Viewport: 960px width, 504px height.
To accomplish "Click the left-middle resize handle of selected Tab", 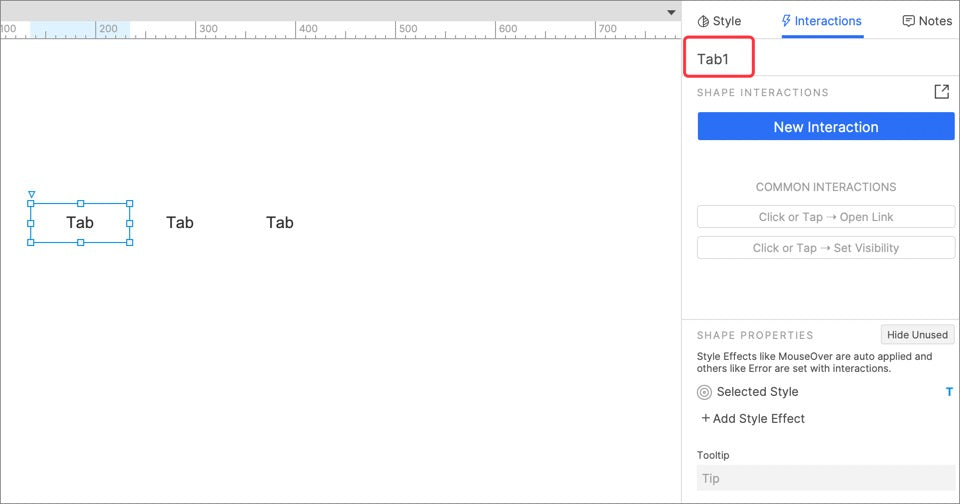I will [x=31, y=223].
